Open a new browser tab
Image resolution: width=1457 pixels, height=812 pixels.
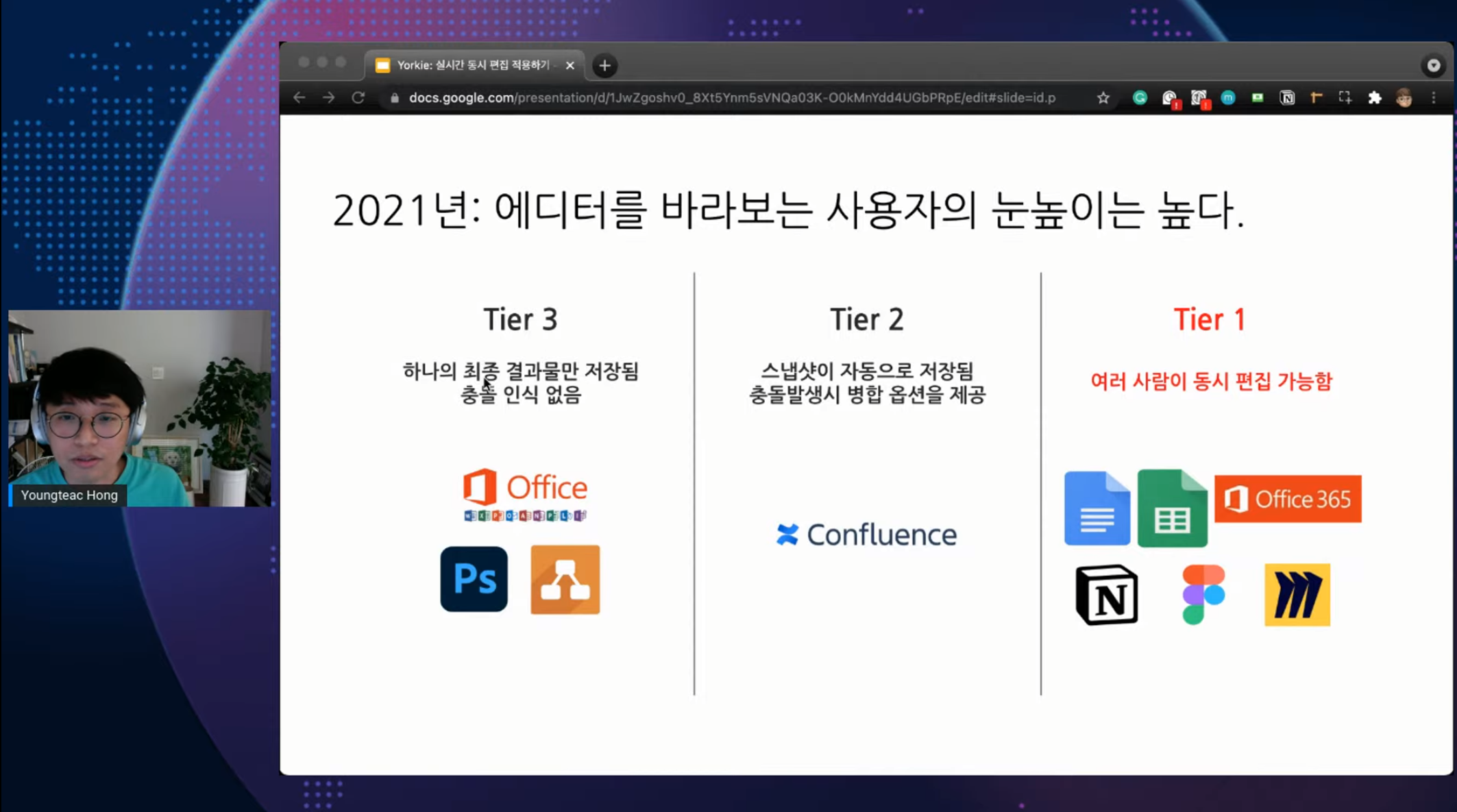click(x=604, y=66)
